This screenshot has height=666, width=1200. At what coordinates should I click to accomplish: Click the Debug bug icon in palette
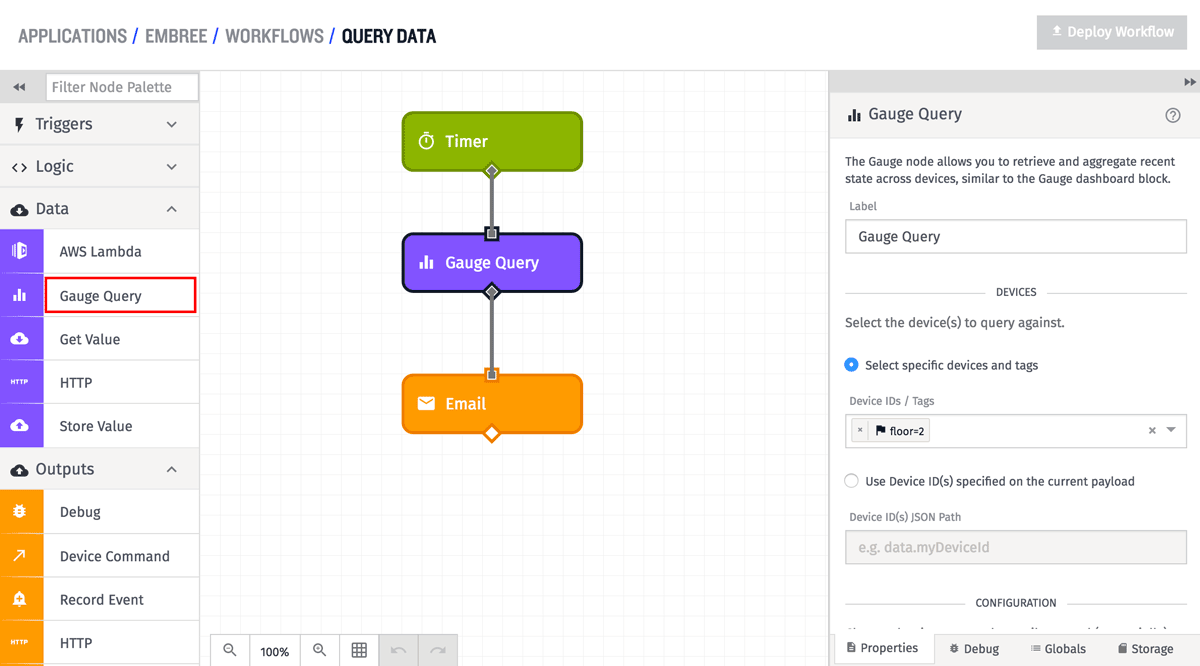[21, 512]
